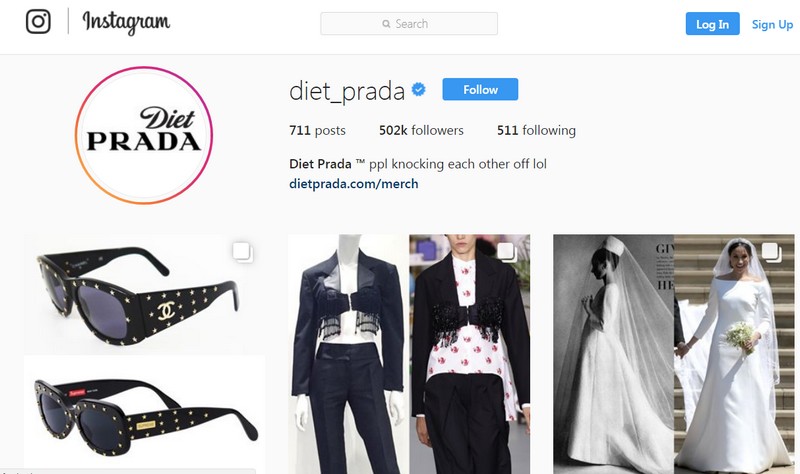Open the dietprada.com/merch link
This screenshot has width=800, height=474.
(x=354, y=184)
